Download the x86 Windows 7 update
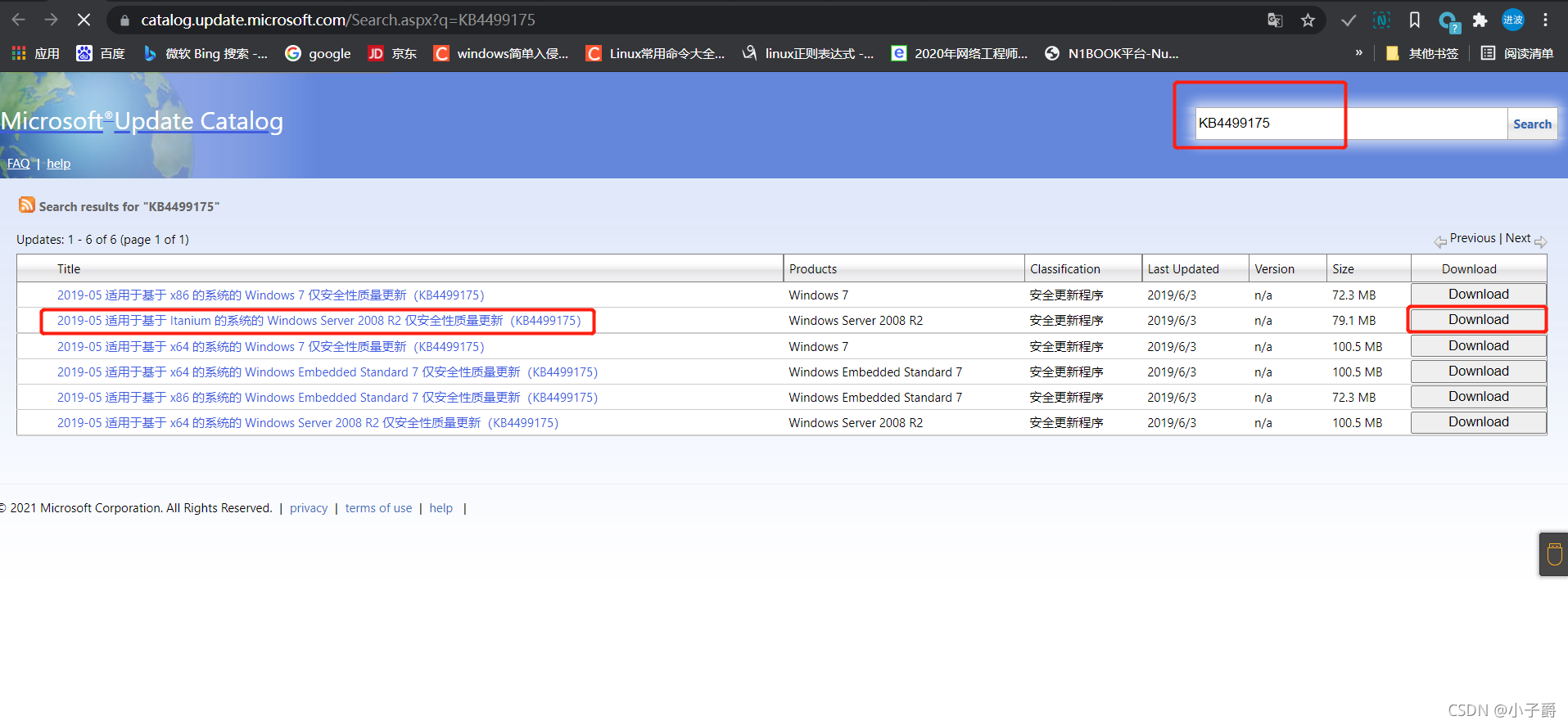Screen dimensions: 1568x725 (1479, 295)
